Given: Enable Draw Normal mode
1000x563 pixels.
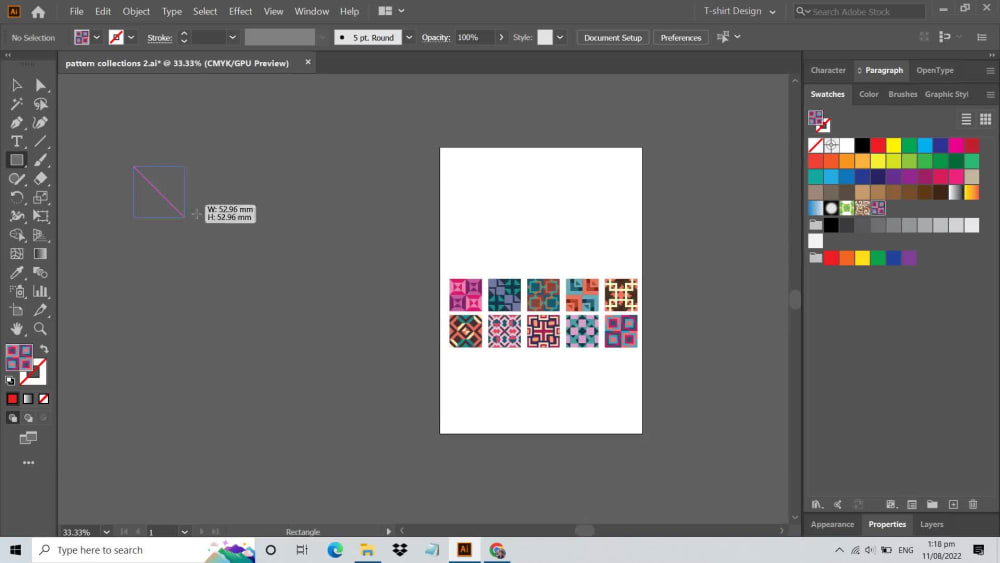Looking at the screenshot, I should click(13, 418).
